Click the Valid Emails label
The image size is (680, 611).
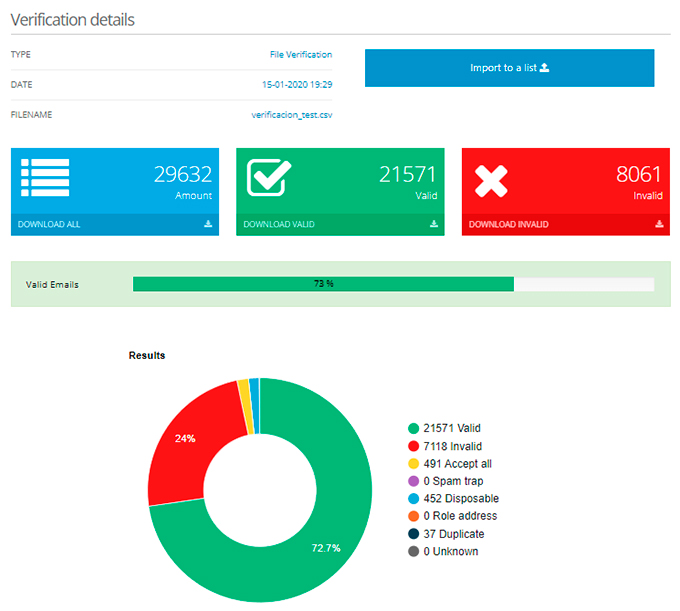coord(52,284)
